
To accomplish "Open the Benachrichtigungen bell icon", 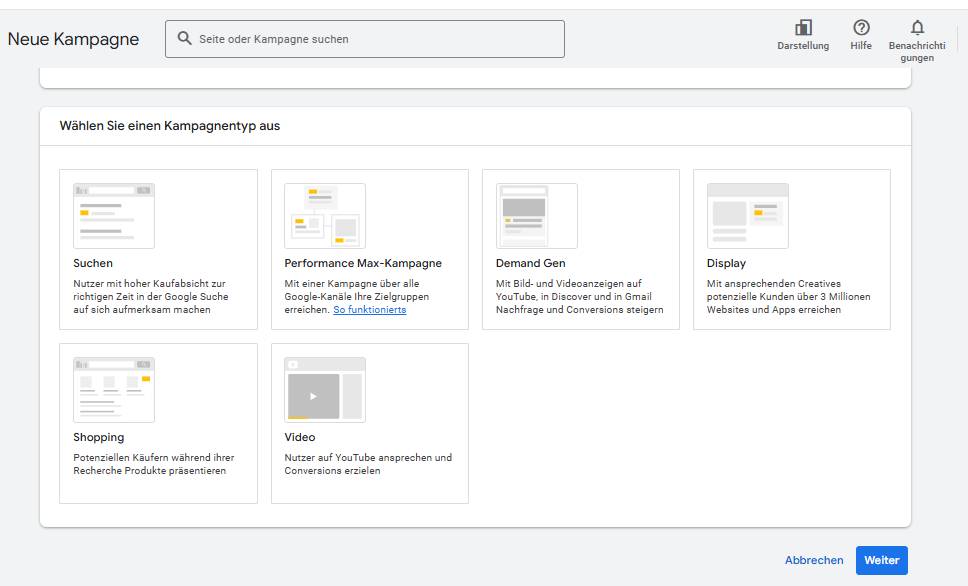I will [x=917, y=28].
